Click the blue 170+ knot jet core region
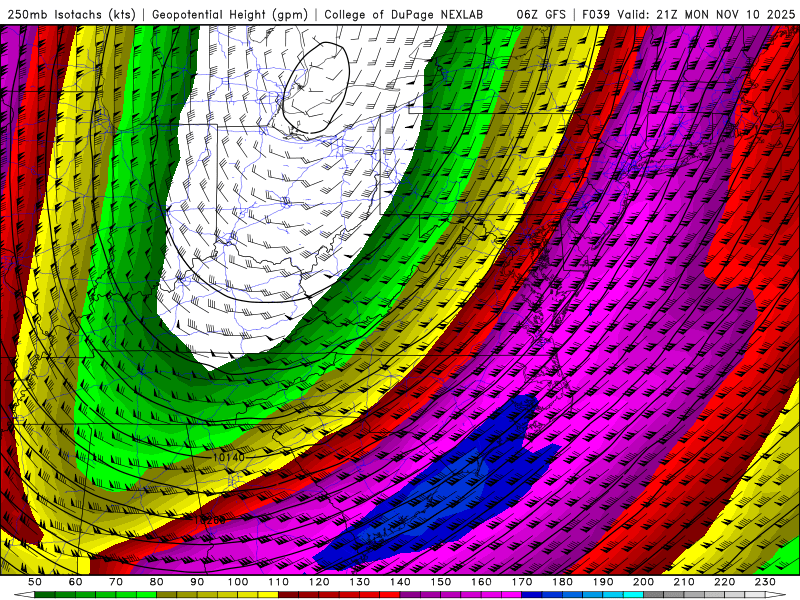The width and height of the screenshot is (800, 600). coord(439,490)
